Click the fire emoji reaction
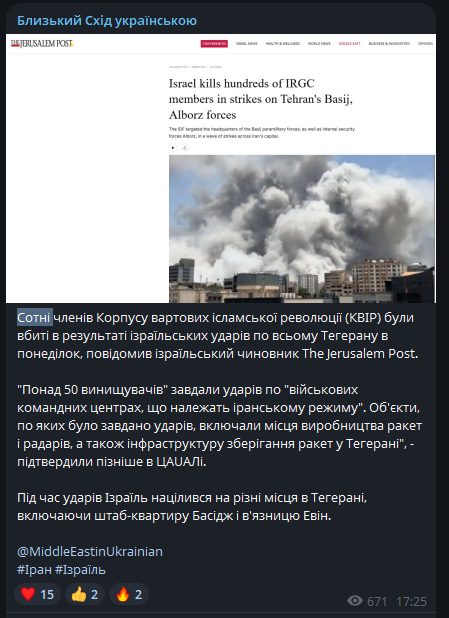Image resolution: width=449 pixels, height=618 pixels. pos(129,594)
